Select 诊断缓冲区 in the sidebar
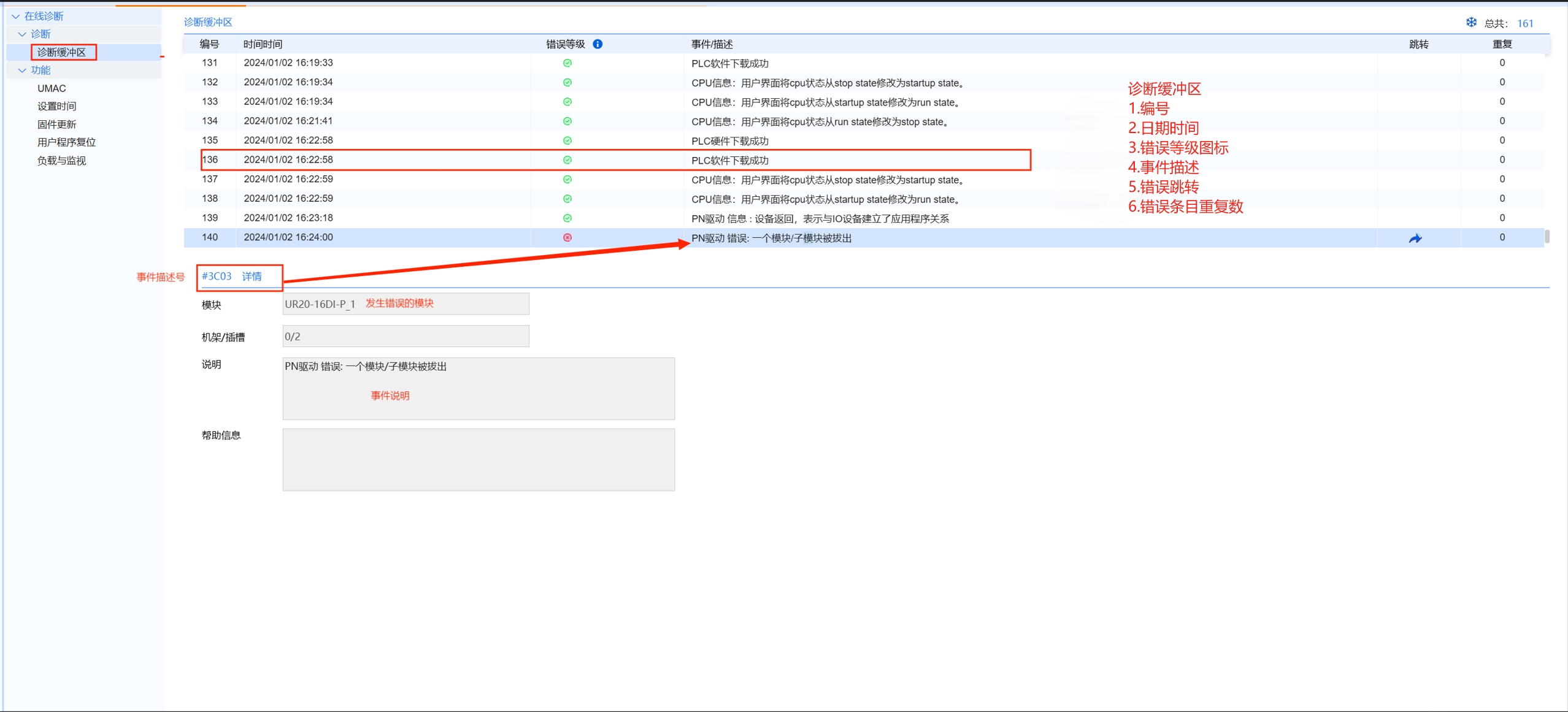This screenshot has width=1568, height=712. (x=62, y=52)
